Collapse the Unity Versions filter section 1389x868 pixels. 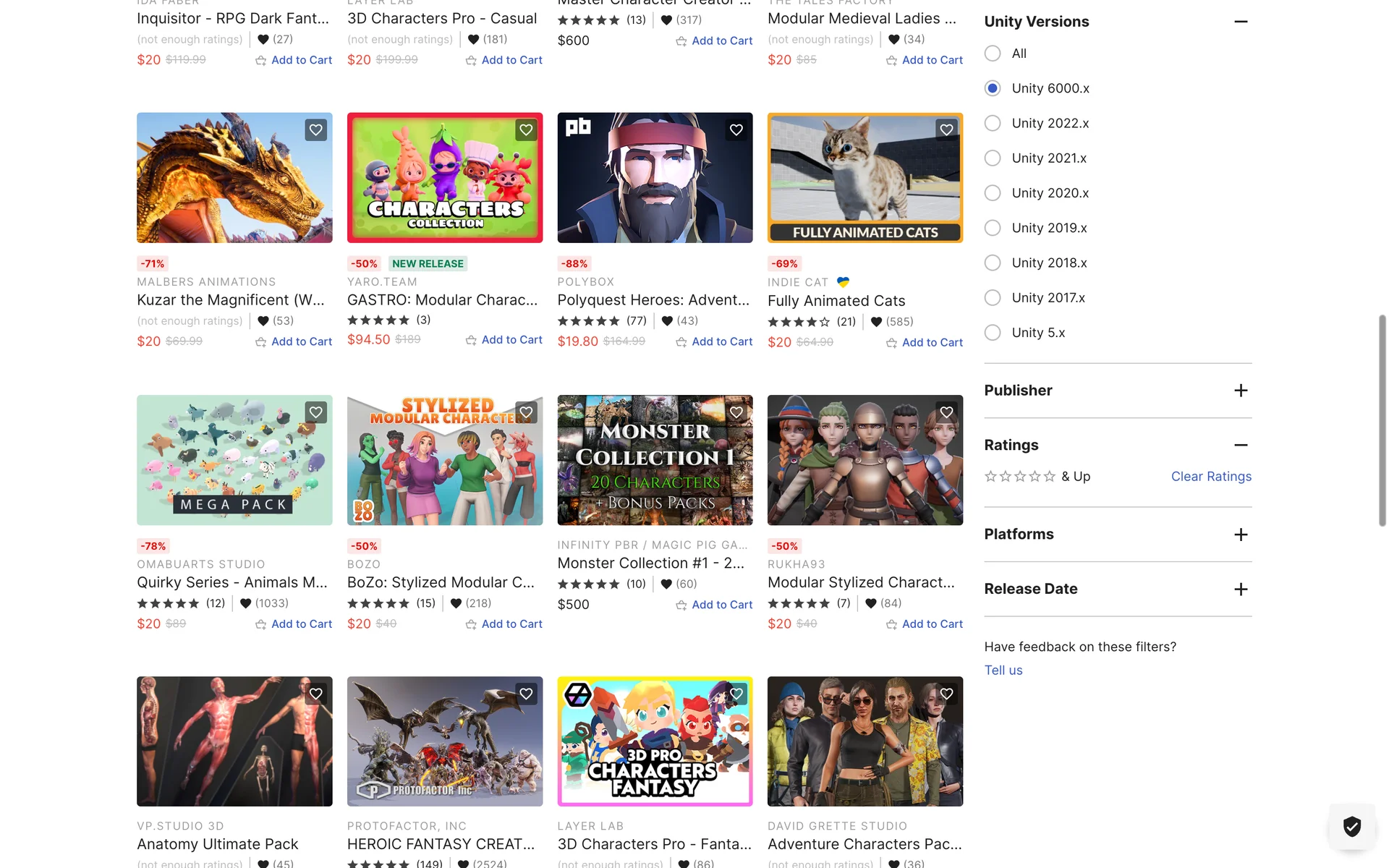tap(1240, 22)
